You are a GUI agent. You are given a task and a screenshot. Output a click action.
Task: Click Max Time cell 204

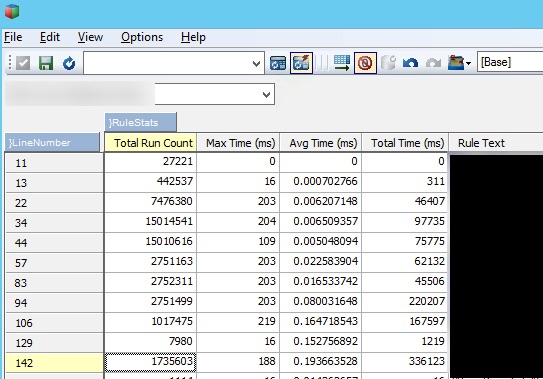coord(238,222)
